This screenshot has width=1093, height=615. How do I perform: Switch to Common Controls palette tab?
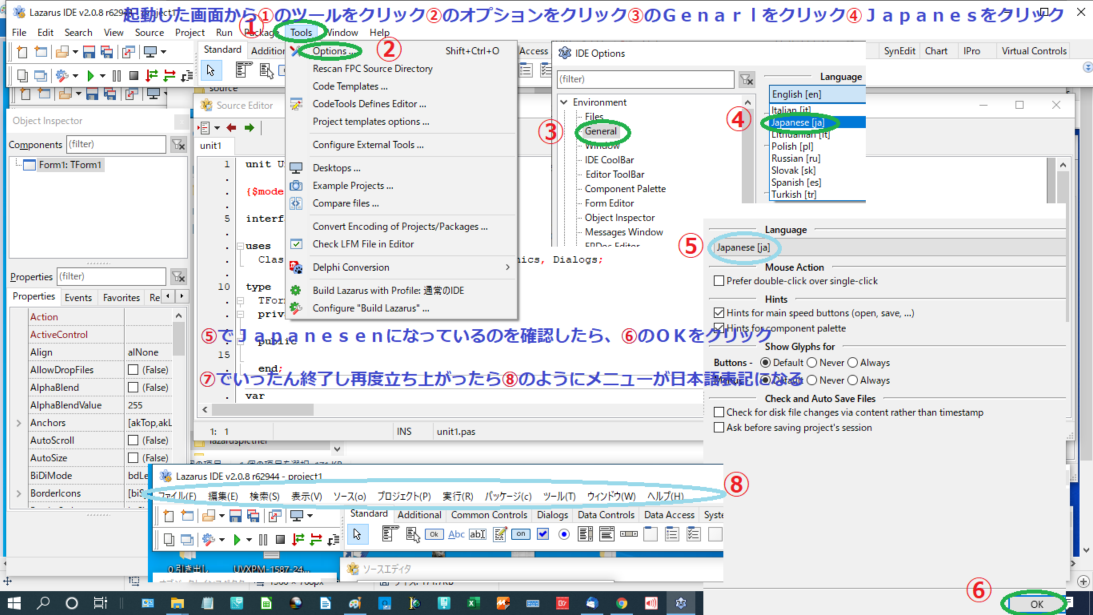coord(489,515)
